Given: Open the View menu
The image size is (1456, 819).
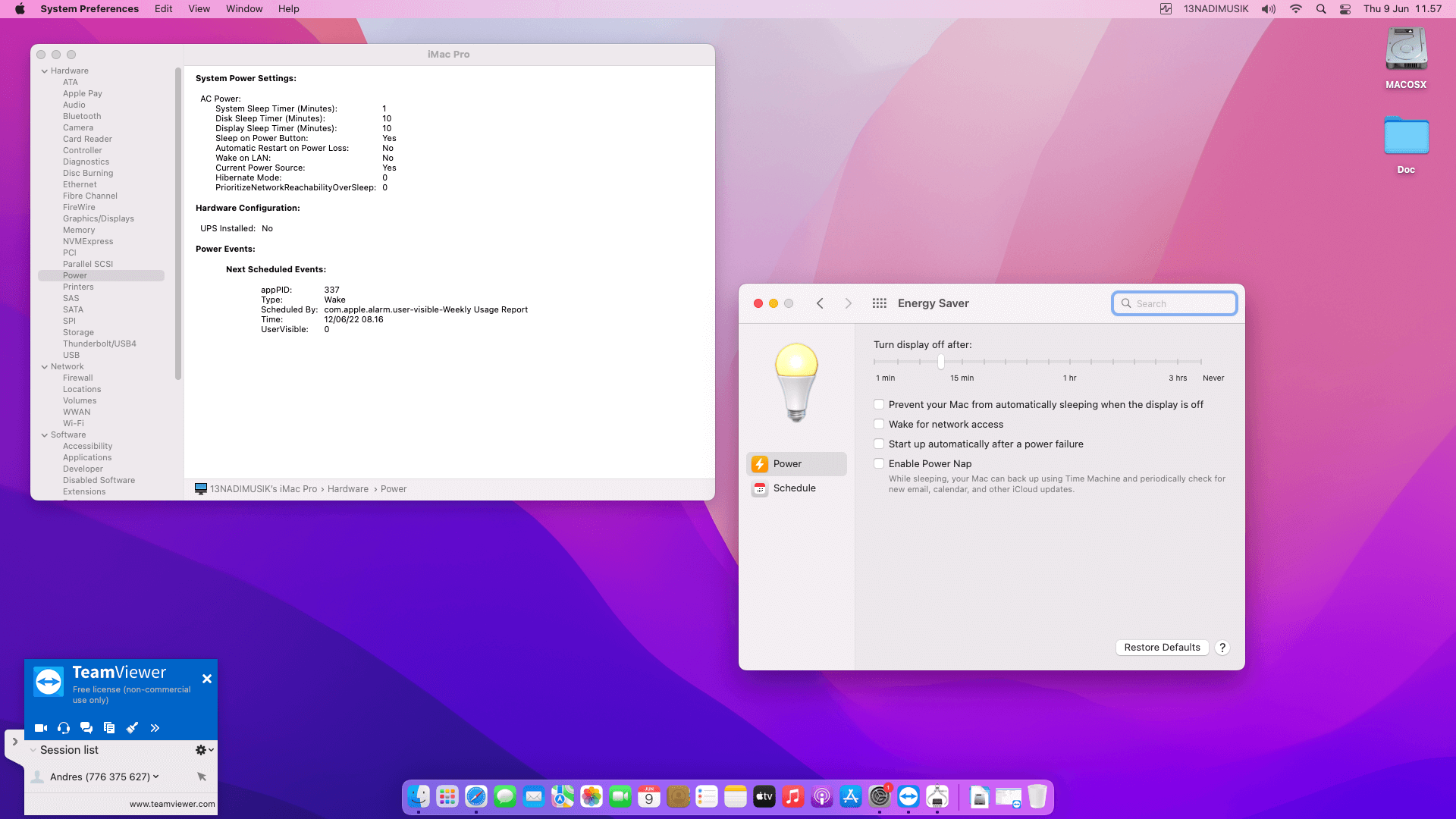Looking at the screenshot, I should [x=199, y=9].
